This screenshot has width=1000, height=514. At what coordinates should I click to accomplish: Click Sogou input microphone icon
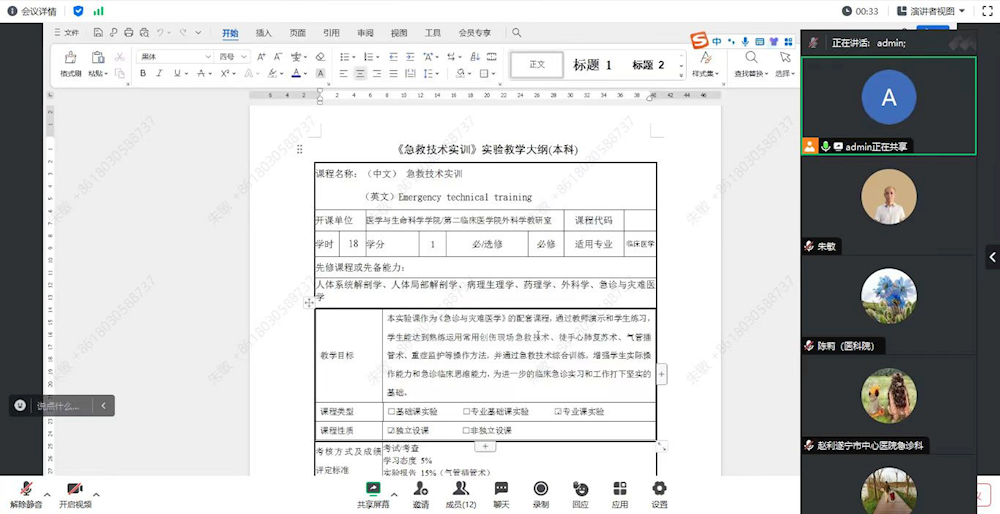point(745,41)
